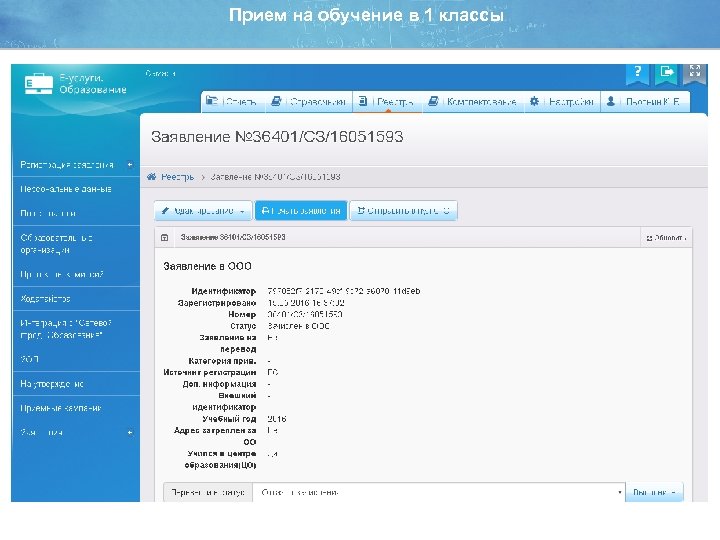Screen dimensions: 720x540
Task: Click the E-услуги Образование logo
Action: [76, 84]
